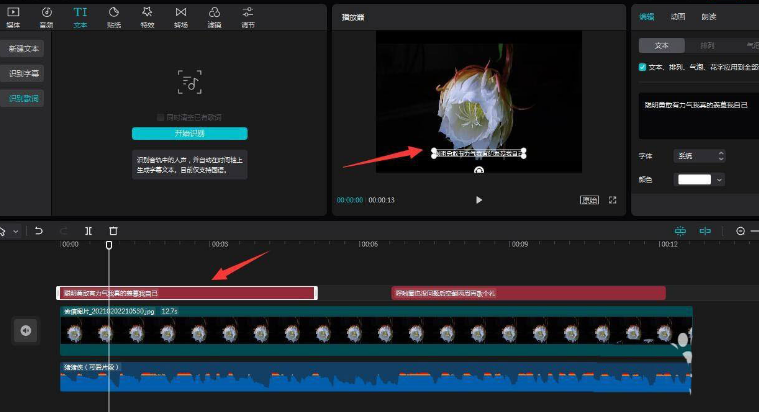
Task: Click the white text color swatch
Action: 694,180
